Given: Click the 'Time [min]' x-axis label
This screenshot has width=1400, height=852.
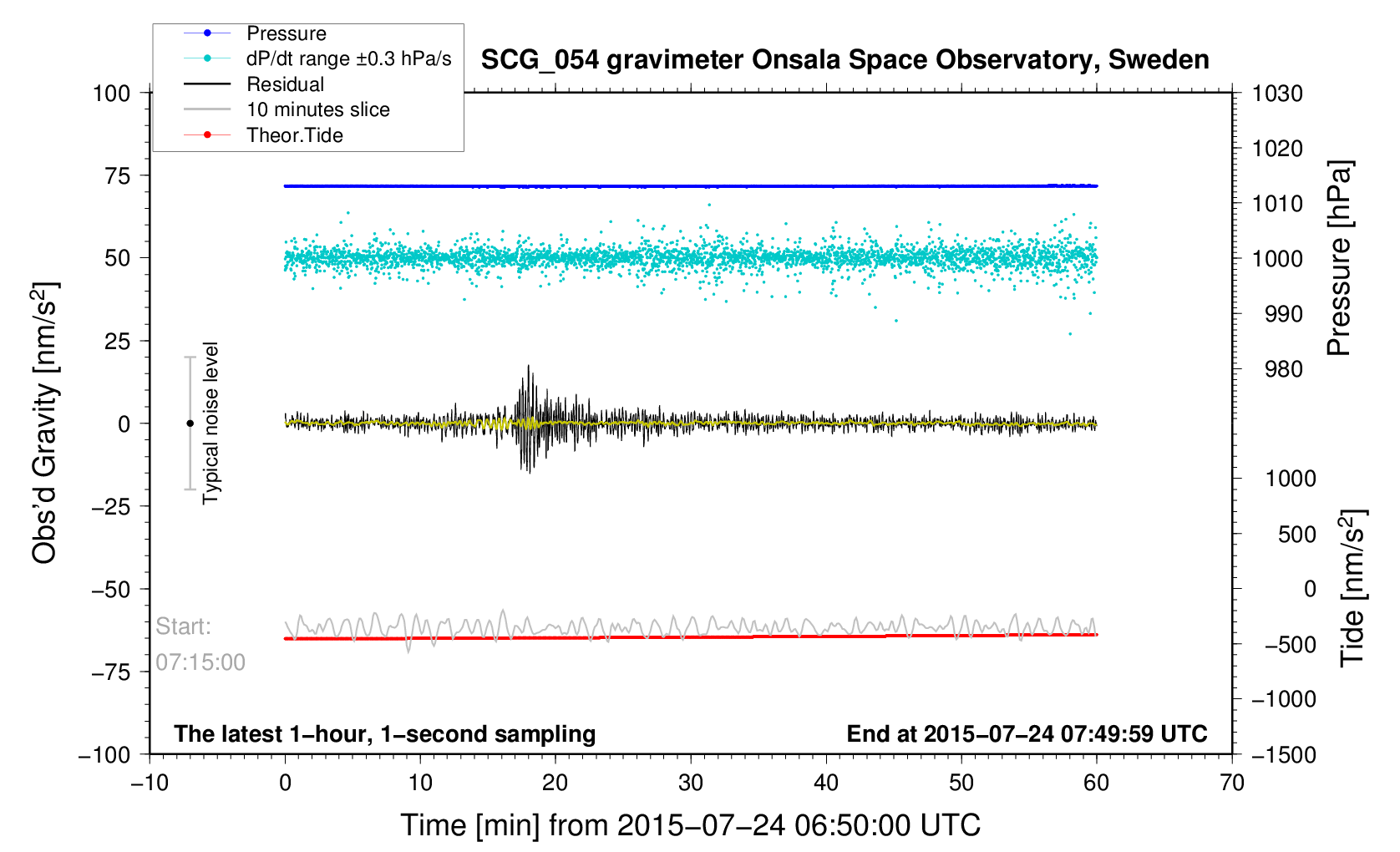Looking at the screenshot, I should 690,825.
